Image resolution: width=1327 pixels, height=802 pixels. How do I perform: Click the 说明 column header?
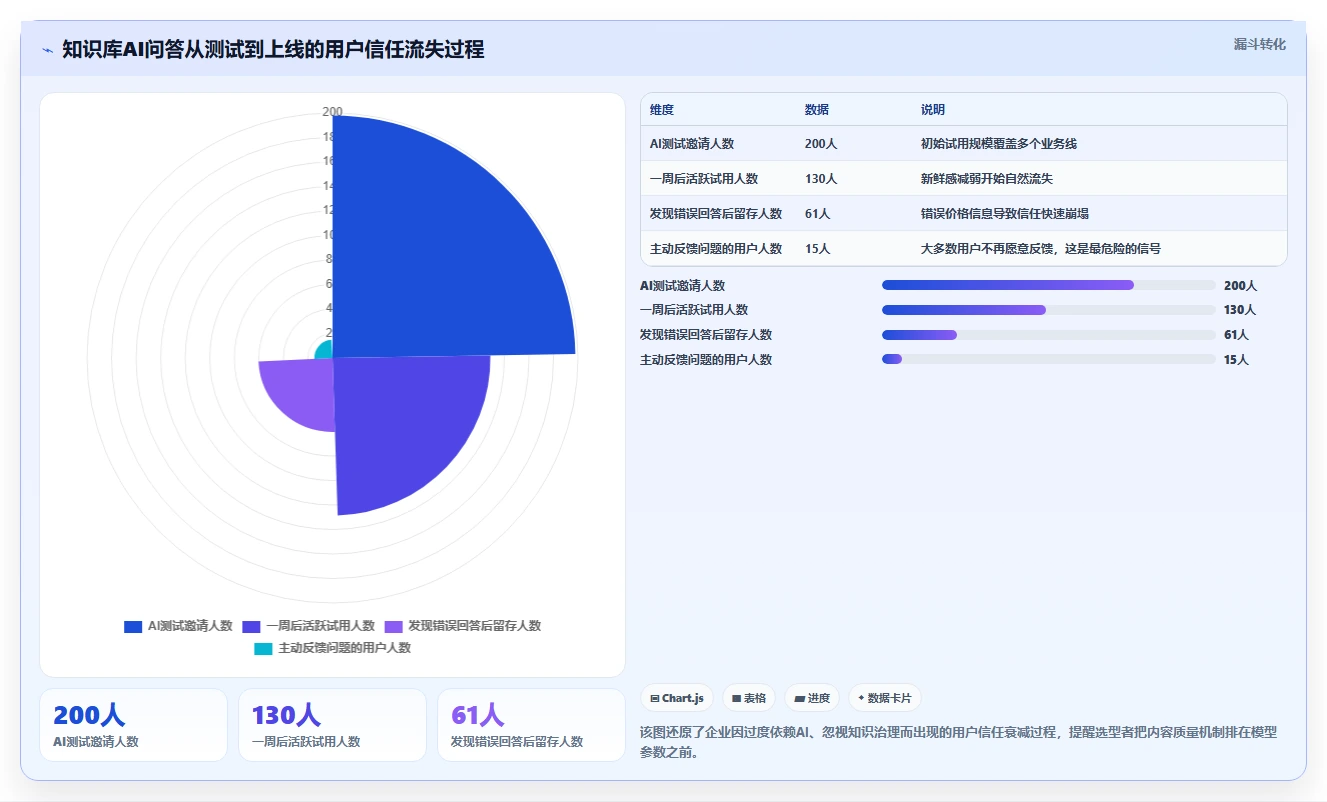[933, 110]
